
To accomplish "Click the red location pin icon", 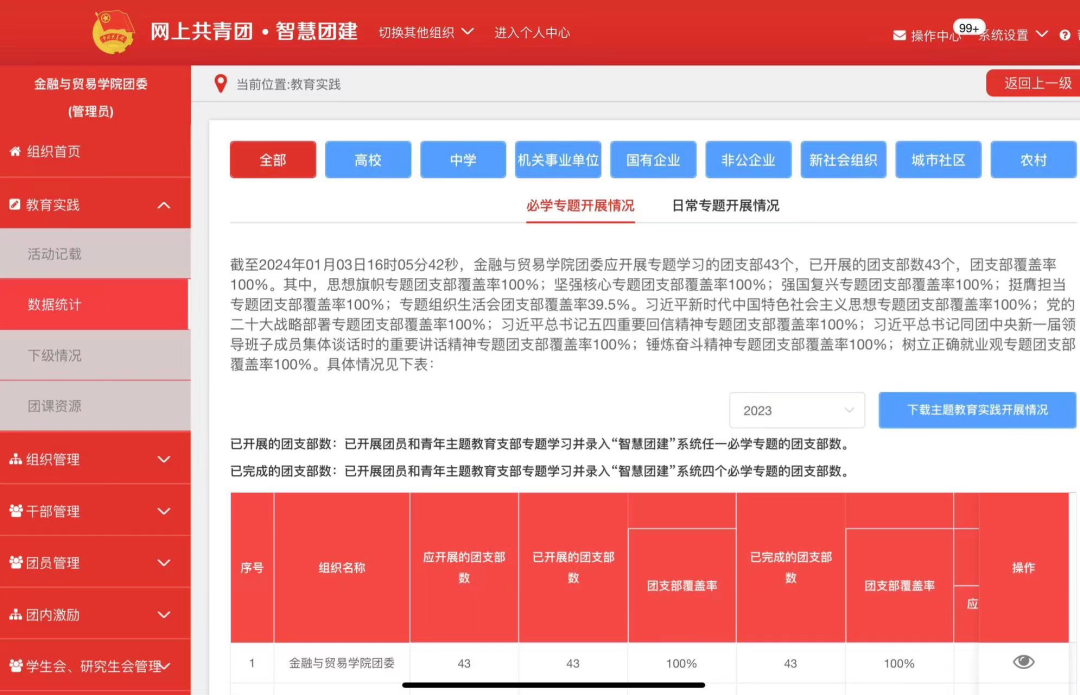I will point(221,84).
